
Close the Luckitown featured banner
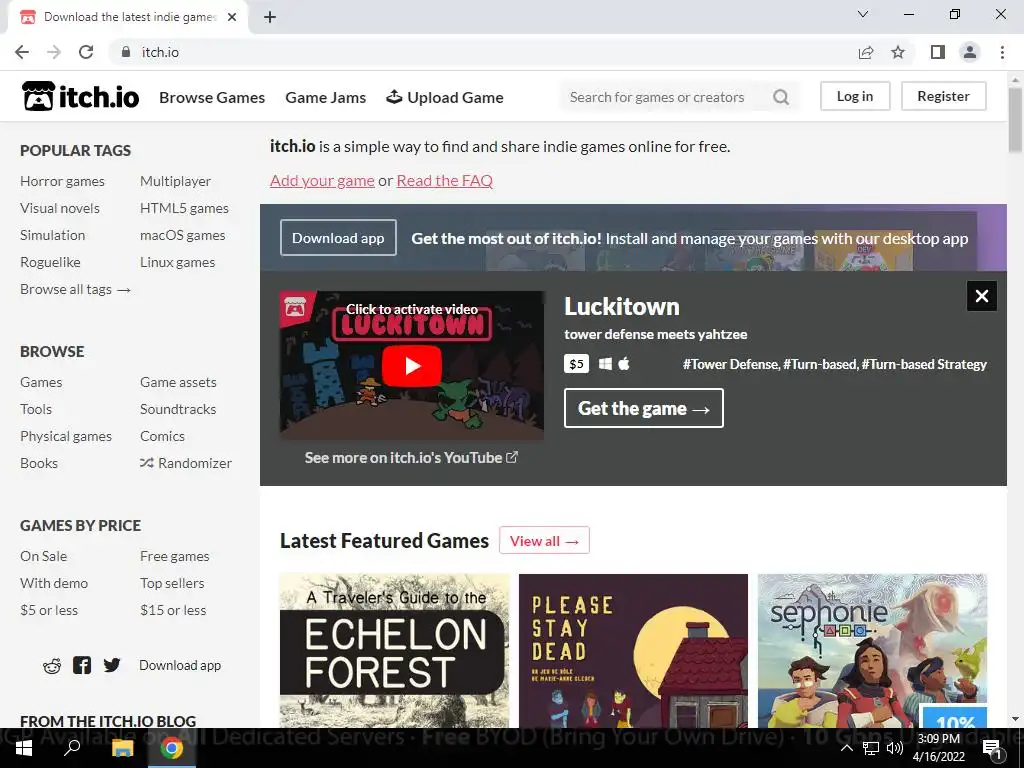(x=982, y=296)
